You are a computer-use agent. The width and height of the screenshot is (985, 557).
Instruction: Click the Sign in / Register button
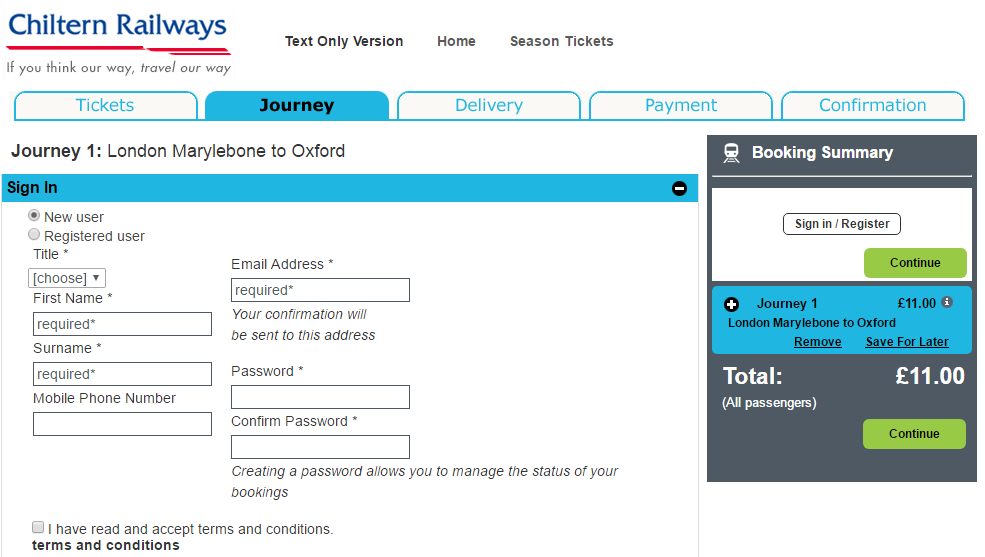tap(842, 224)
